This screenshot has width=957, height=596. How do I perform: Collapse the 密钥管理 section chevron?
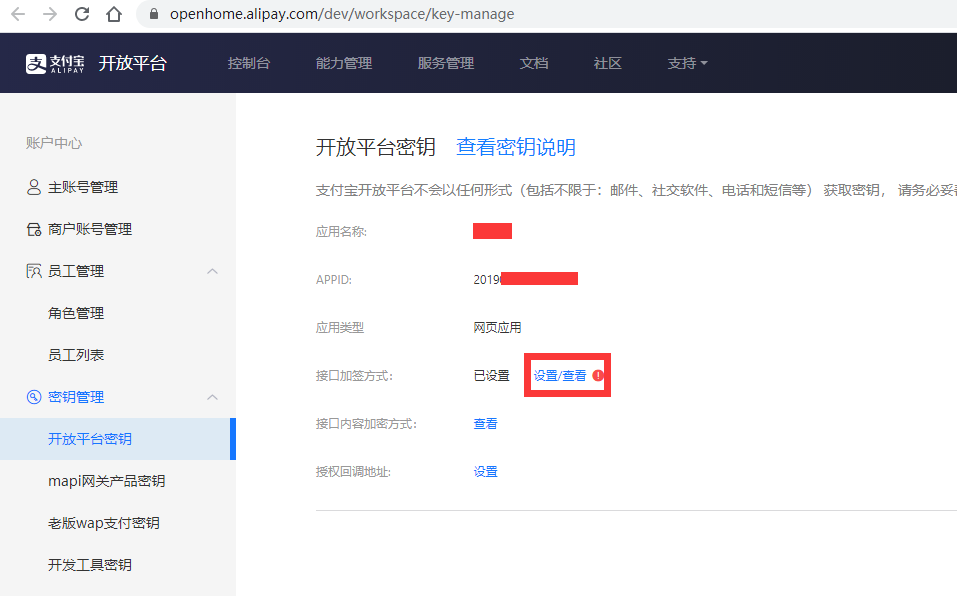coord(212,397)
